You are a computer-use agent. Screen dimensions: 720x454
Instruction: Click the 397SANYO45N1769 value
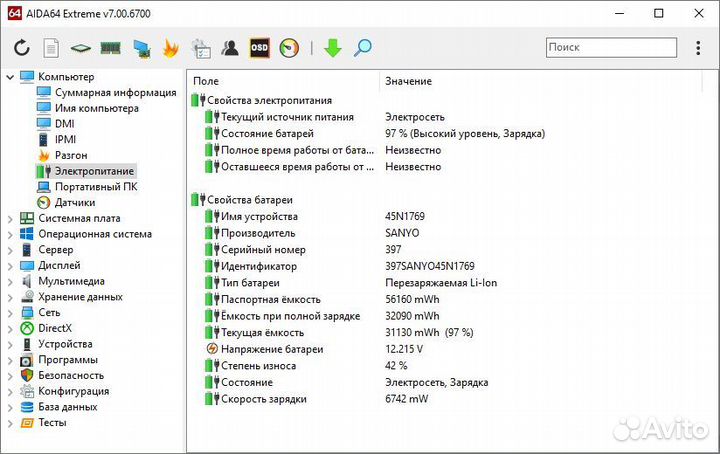click(x=430, y=266)
